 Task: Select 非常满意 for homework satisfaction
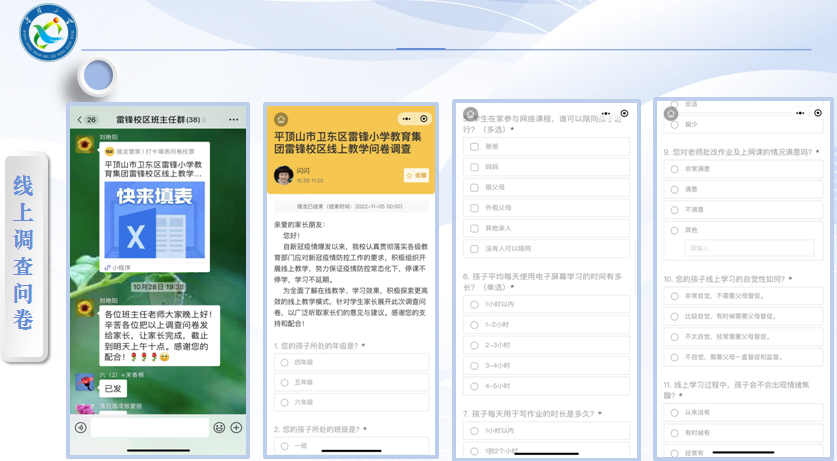tap(676, 169)
